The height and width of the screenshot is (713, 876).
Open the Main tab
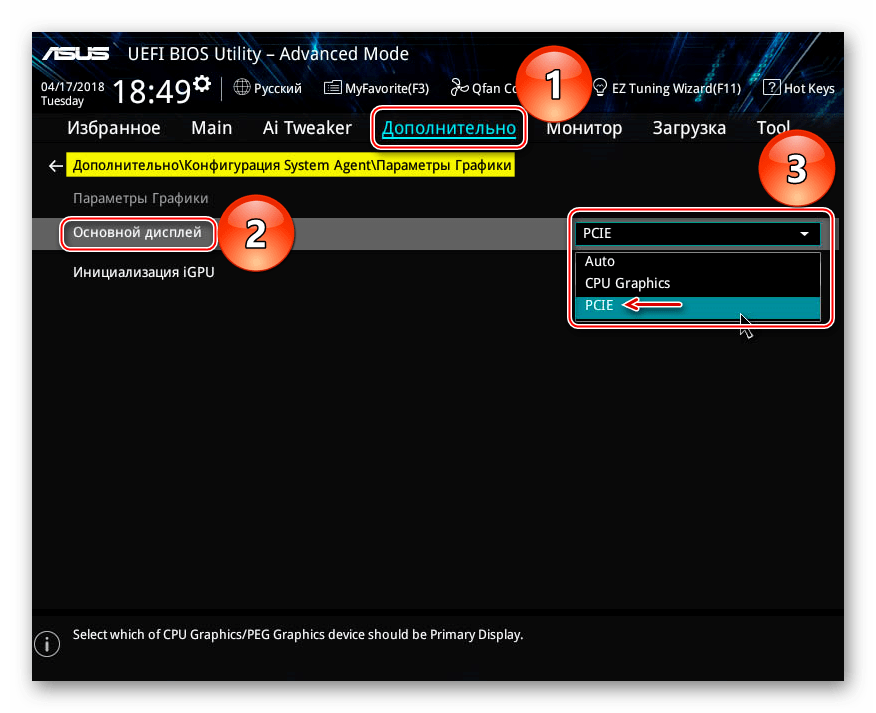(211, 128)
